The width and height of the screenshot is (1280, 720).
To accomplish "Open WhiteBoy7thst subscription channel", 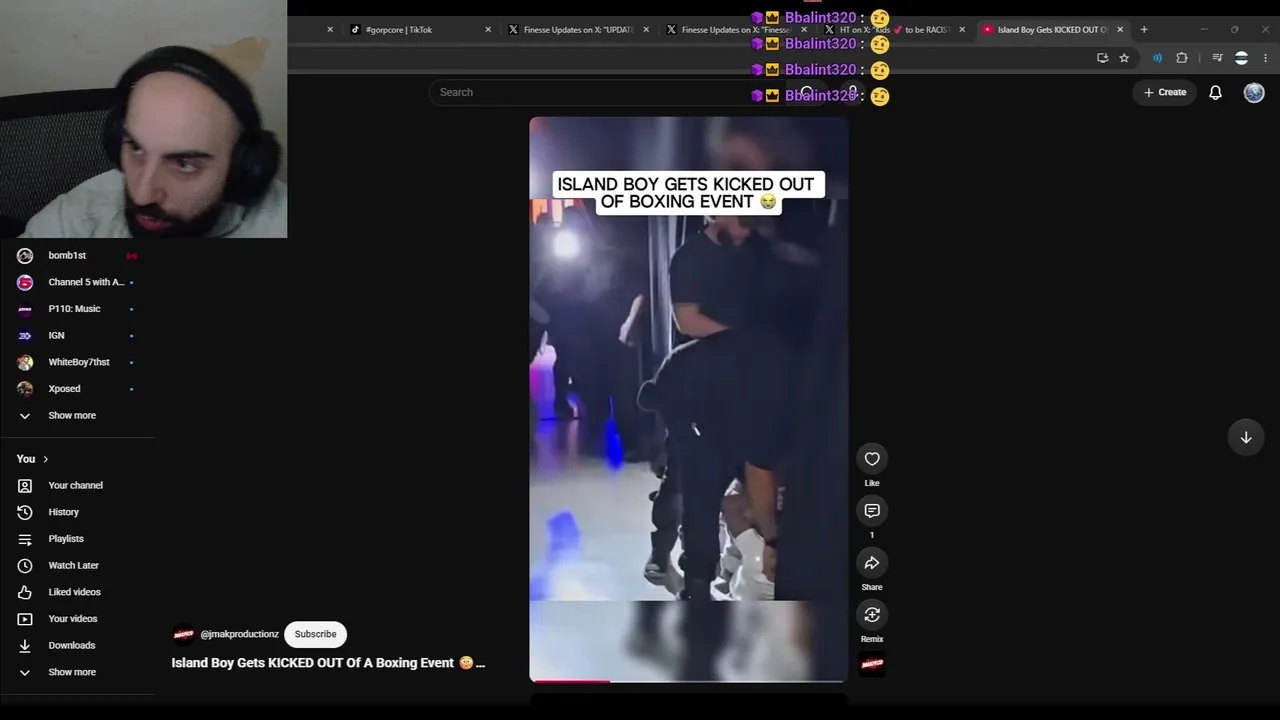I will tap(78, 362).
